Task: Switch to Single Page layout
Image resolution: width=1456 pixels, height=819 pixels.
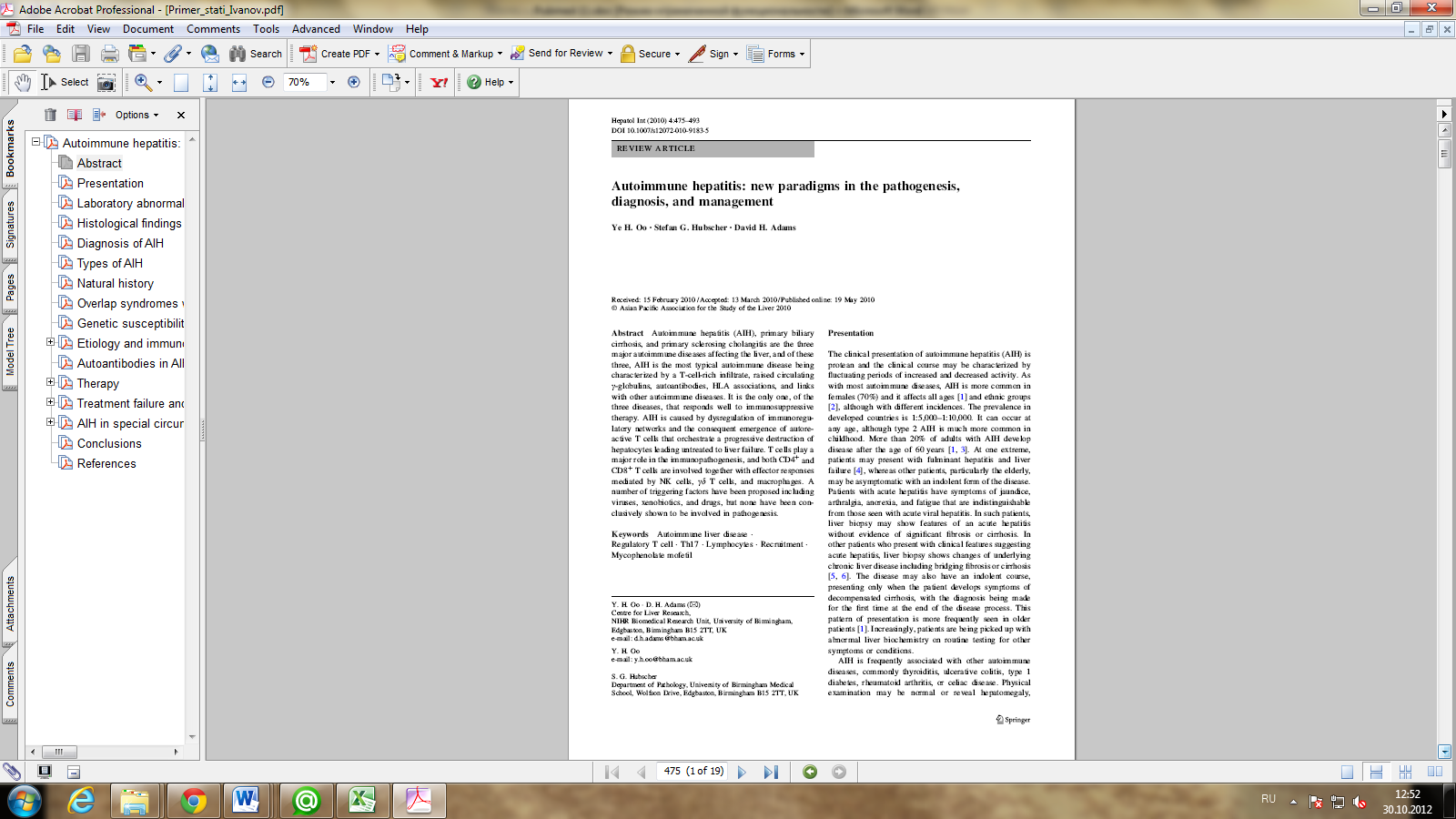Action: pyautogui.click(x=1348, y=772)
